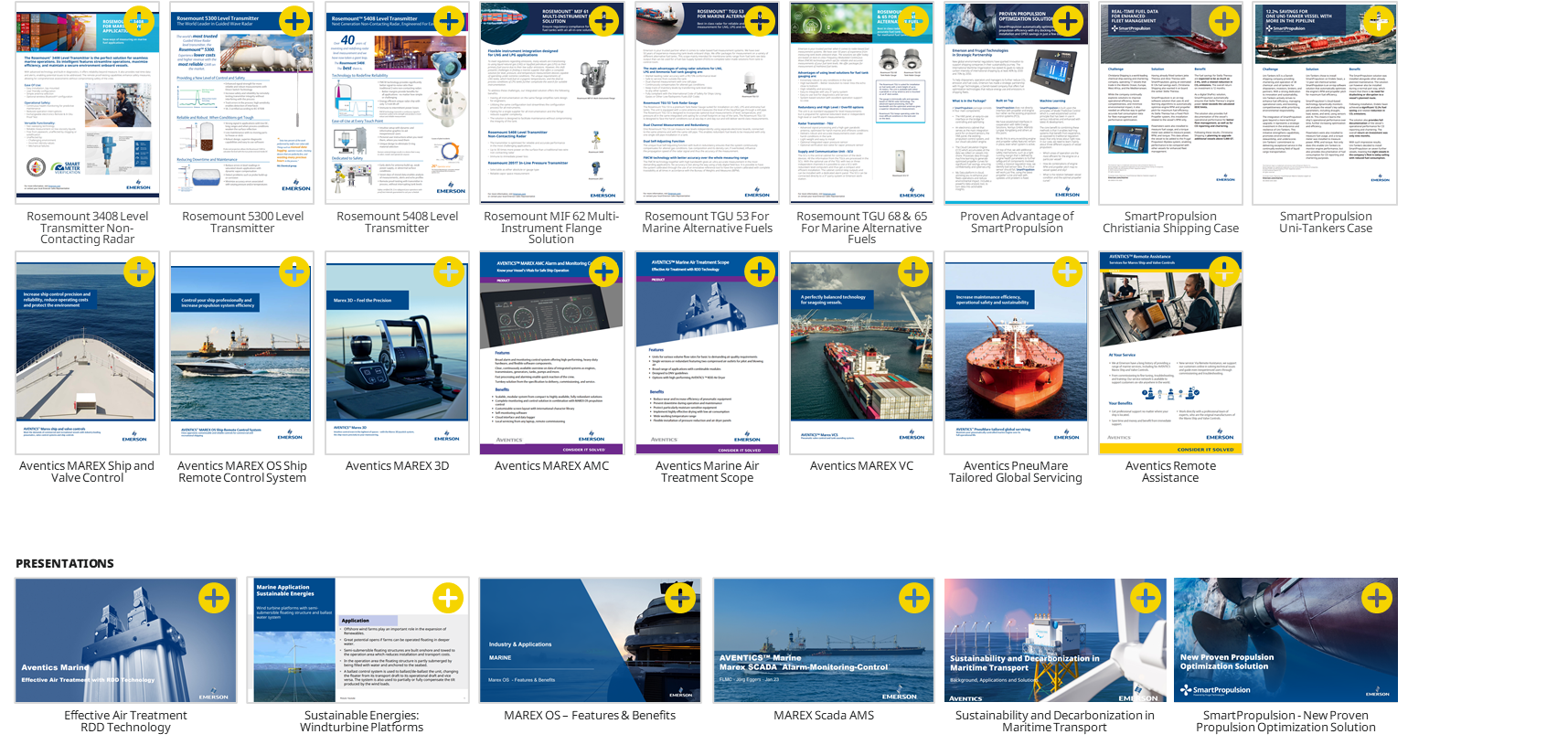Open Rosemount 5300 Level Transmitter thumbnail
The height and width of the screenshot is (745, 1568).
point(242,102)
